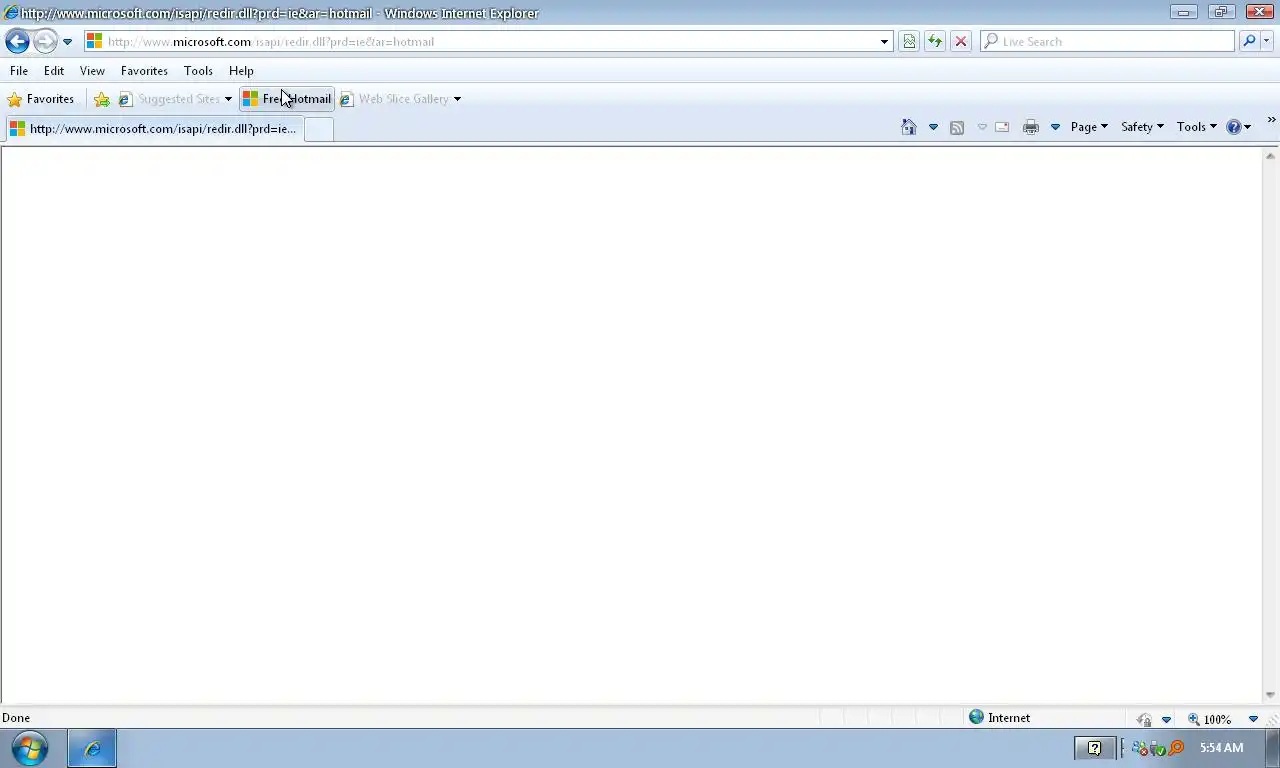Click the Internet security zone indicator
This screenshot has height=768, width=1280.
coord(999,718)
